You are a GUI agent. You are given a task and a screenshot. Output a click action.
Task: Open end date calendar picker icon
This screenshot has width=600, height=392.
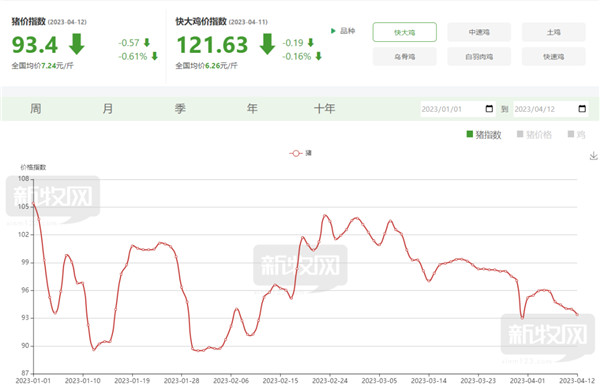(582, 109)
